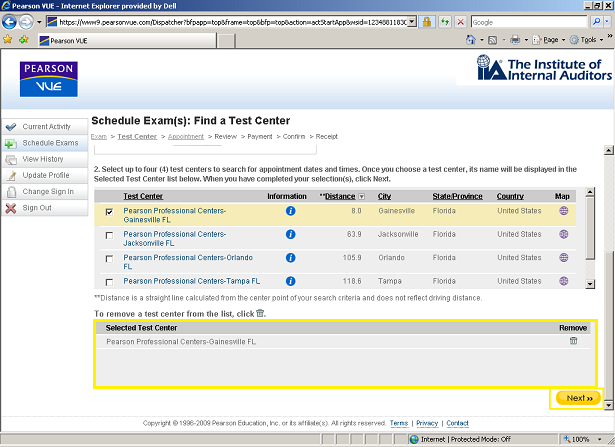Open the zoom level dropdown at 100%
The height and width of the screenshot is (447, 615).
pyautogui.click(x=584, y=439)
